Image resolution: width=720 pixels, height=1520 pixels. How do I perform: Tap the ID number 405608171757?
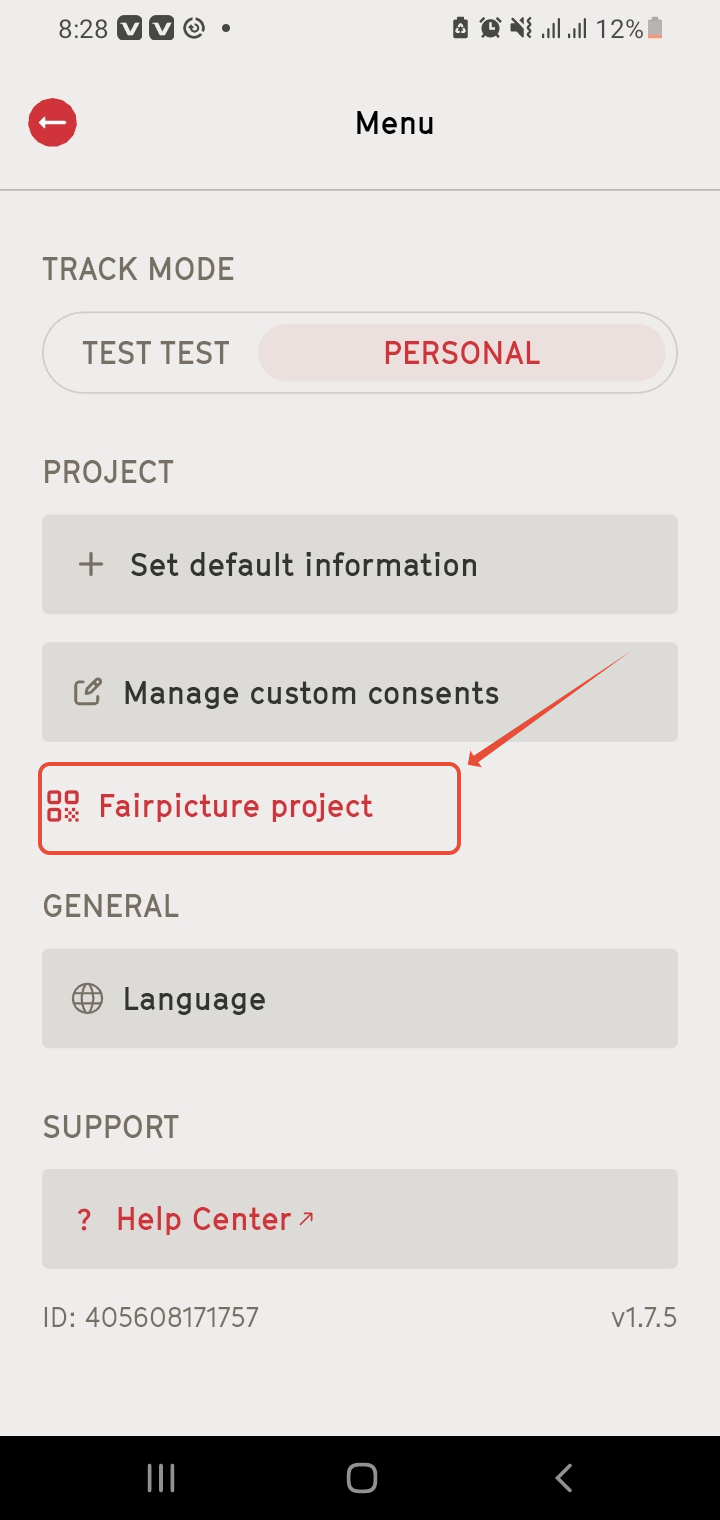(x=151, y=1318)
